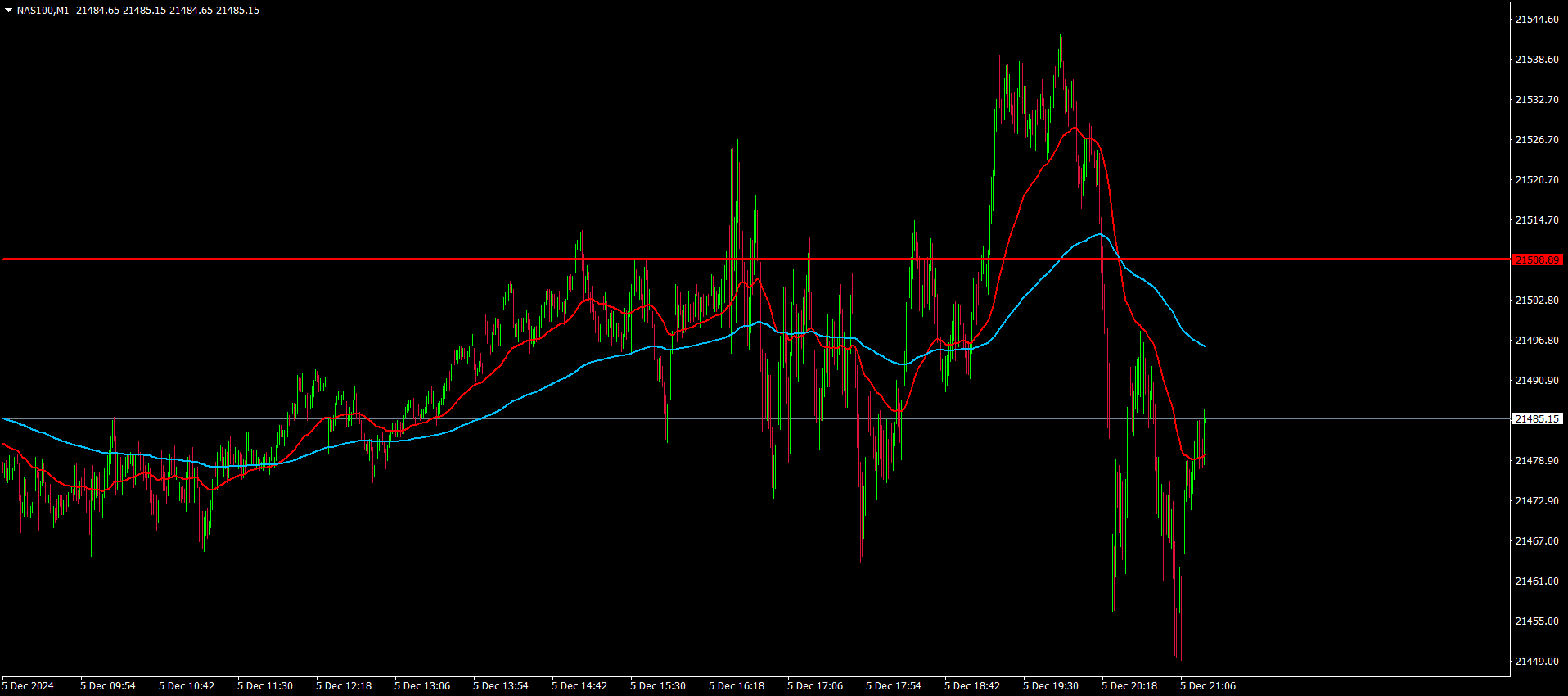Click the 21461.00 price scale label
1568x696 pixels.
tap(1537, 581)
